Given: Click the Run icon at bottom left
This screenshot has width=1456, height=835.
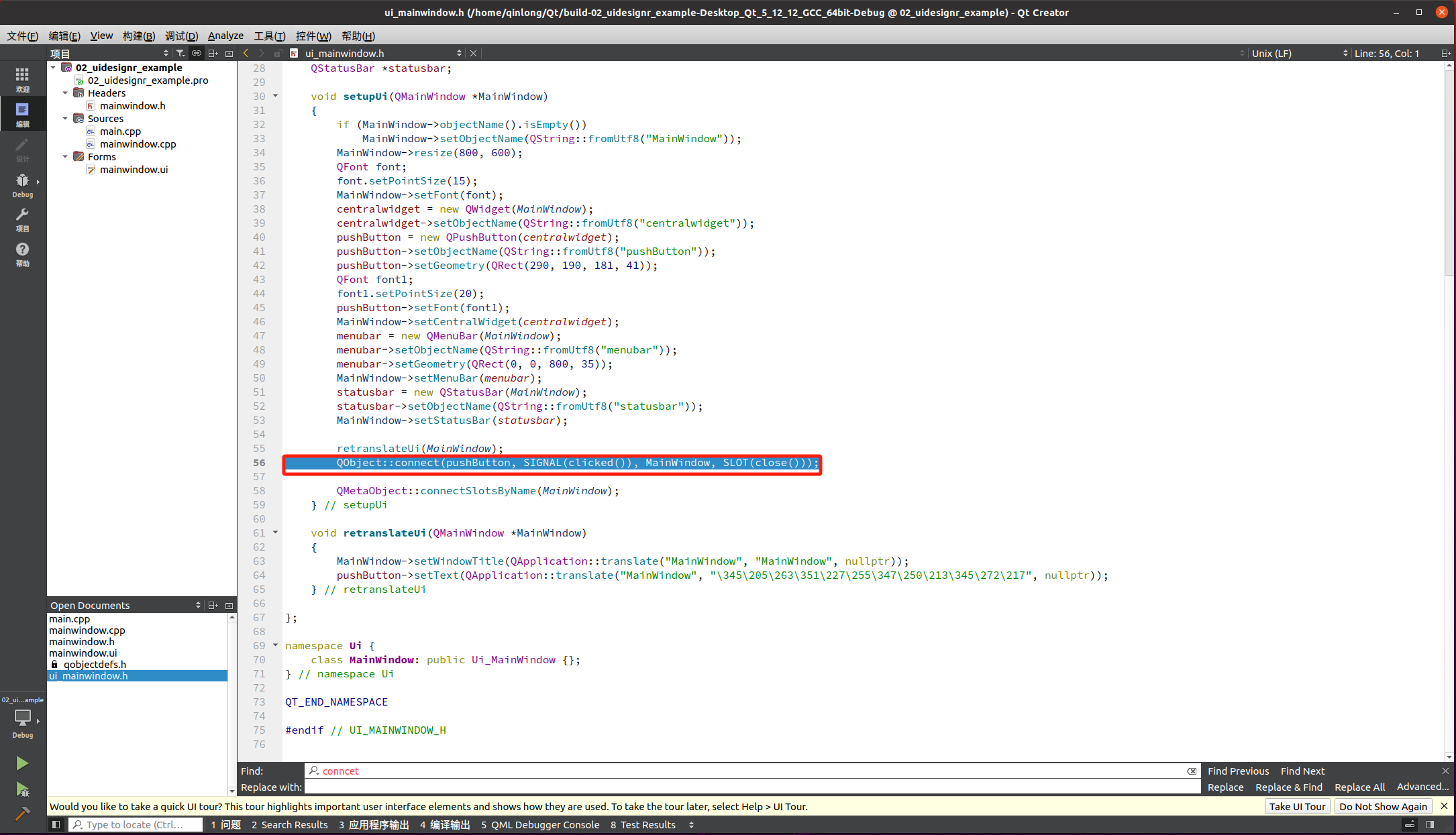Looking at the screenshot, I should (x=22, y=762).
